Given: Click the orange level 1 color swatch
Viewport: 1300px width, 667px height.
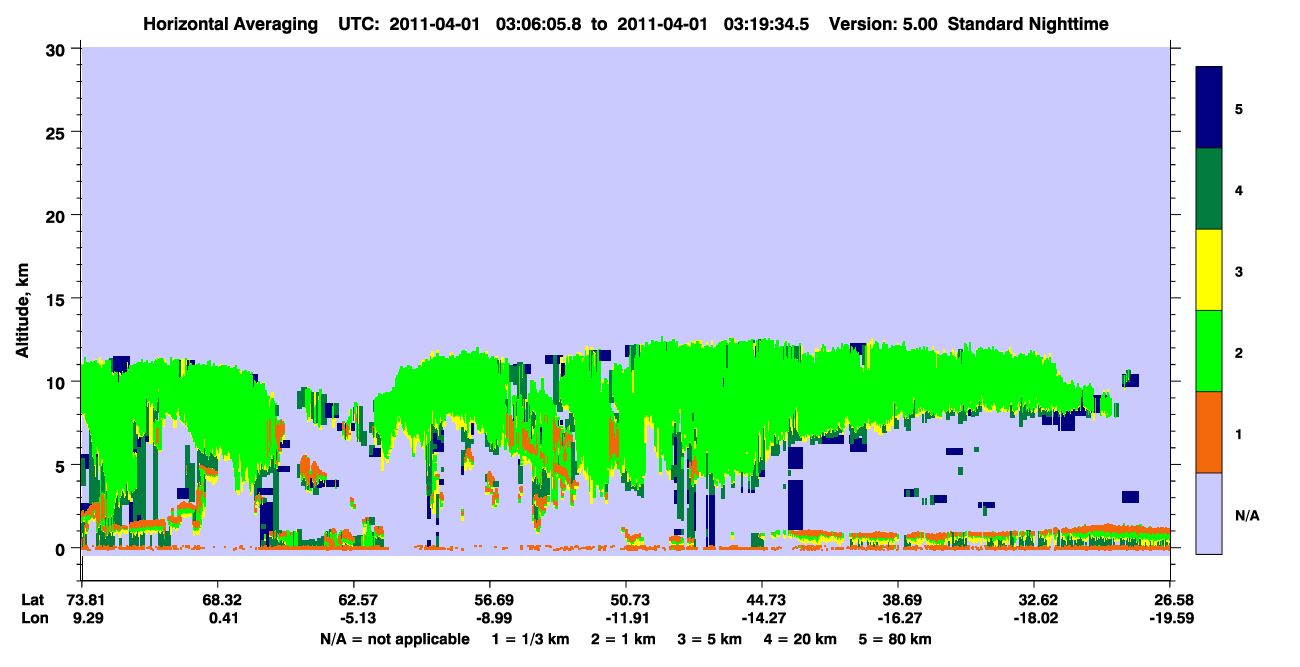Looking at the screenshot, I should pos(1209,432).
